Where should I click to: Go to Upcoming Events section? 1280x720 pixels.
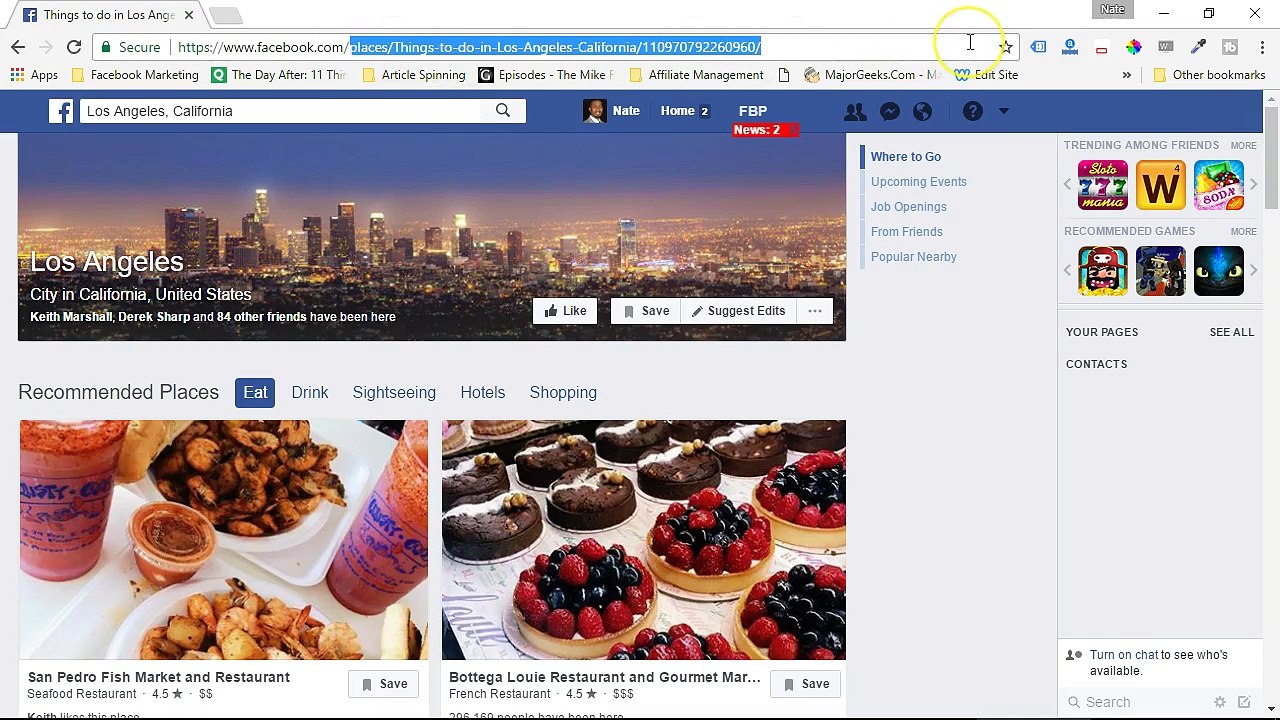919,182
